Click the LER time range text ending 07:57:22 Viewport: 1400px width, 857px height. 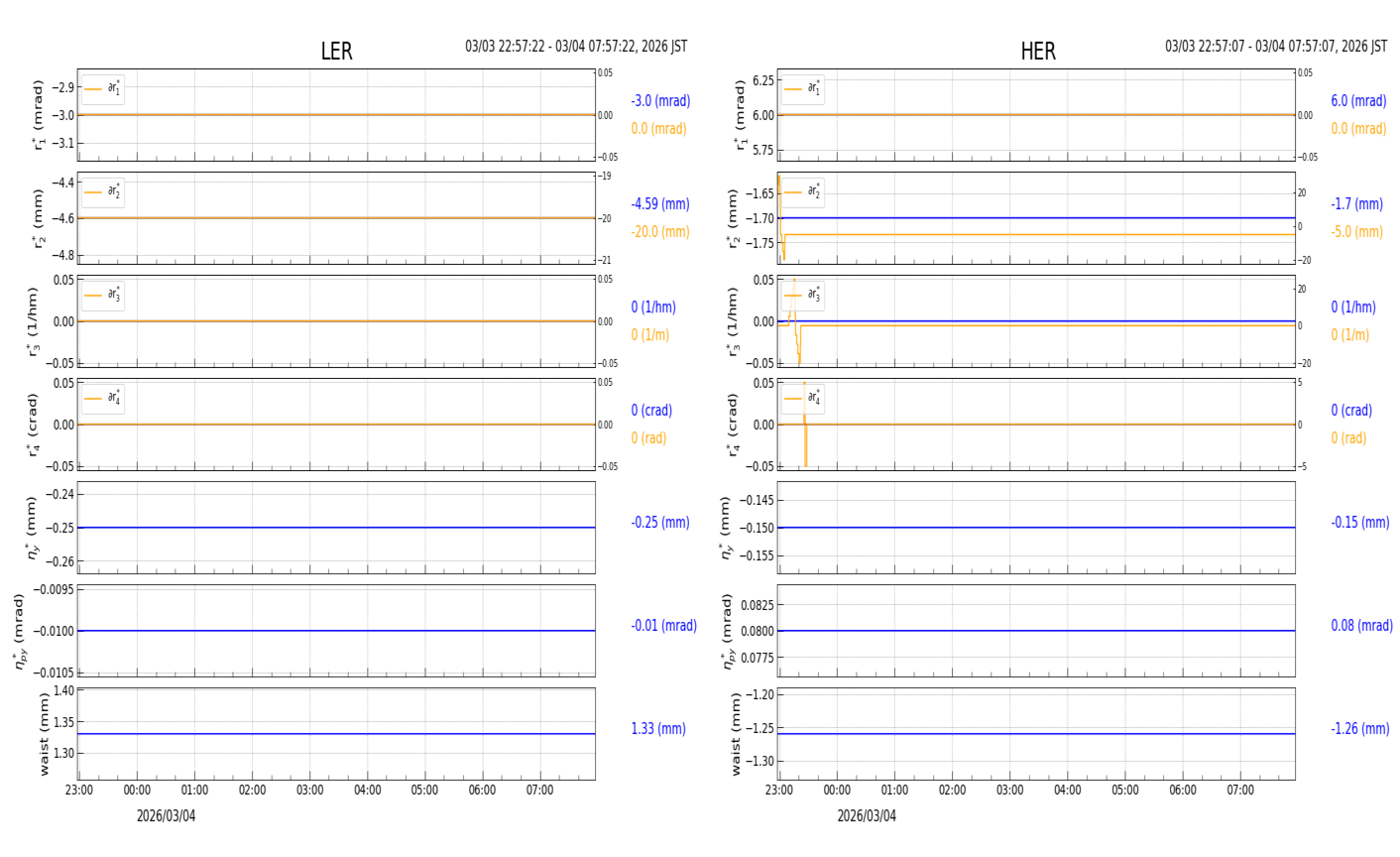point(576,47)
